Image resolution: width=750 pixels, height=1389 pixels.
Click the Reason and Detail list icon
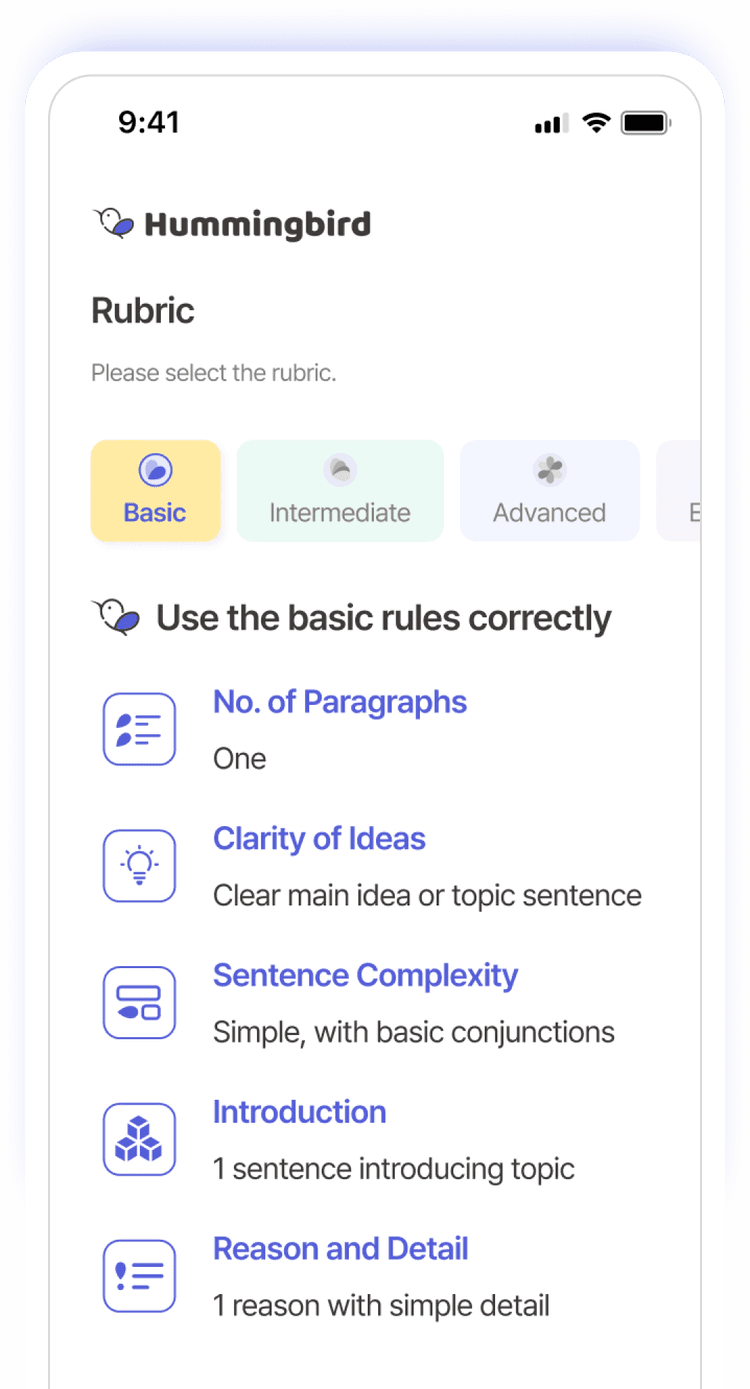(140, 1276)
